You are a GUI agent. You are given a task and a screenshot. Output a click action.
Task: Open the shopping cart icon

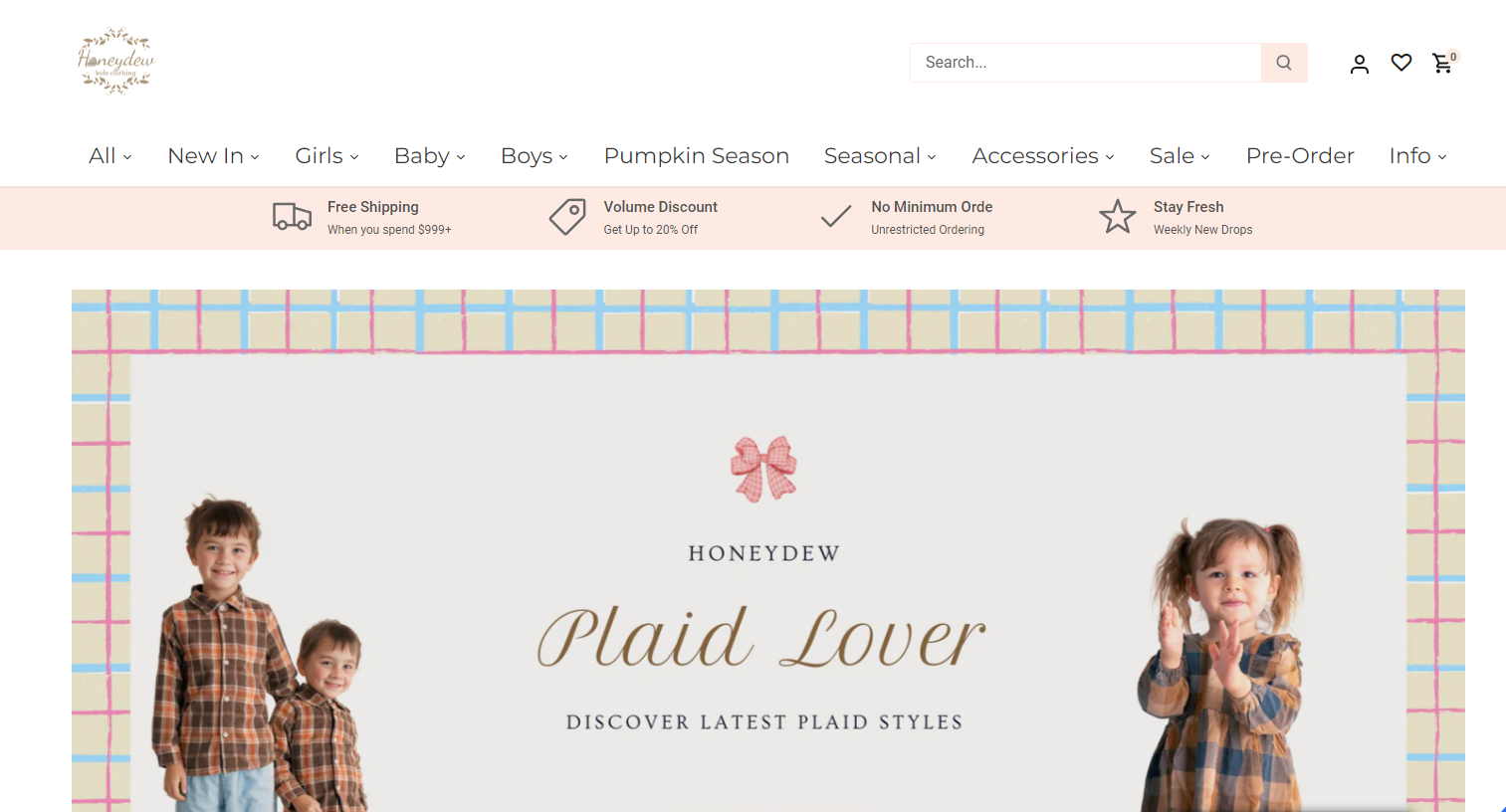(1443, 63)
